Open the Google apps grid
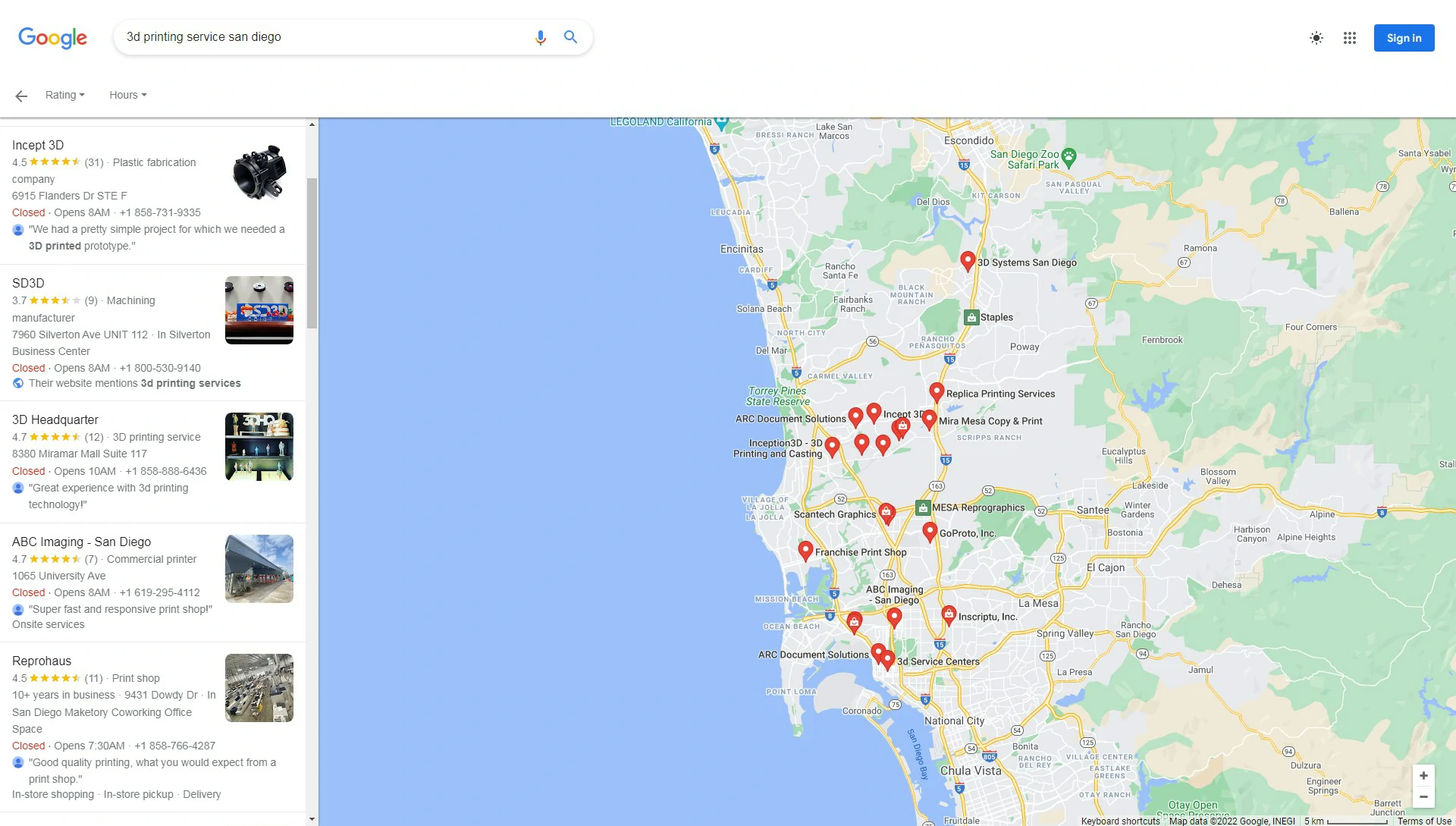 [1350, 38]
